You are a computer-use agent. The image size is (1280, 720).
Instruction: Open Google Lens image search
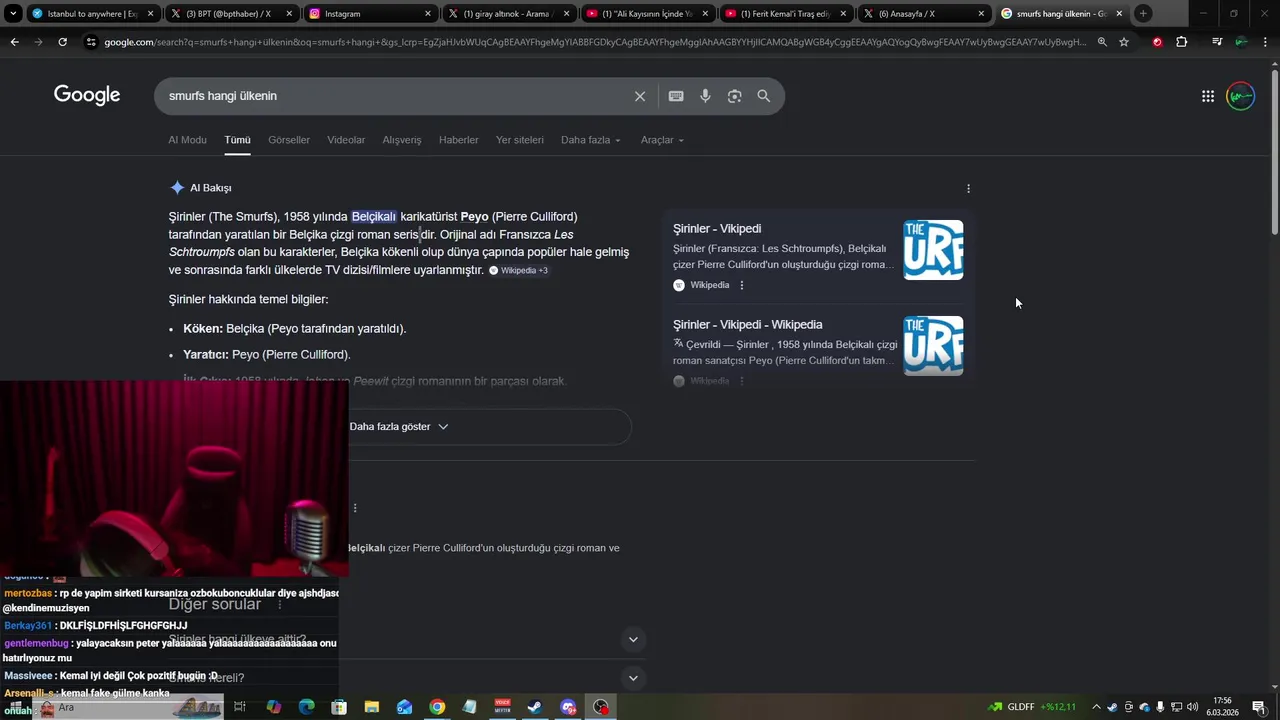pyautogui.click(x=734, y=96)
